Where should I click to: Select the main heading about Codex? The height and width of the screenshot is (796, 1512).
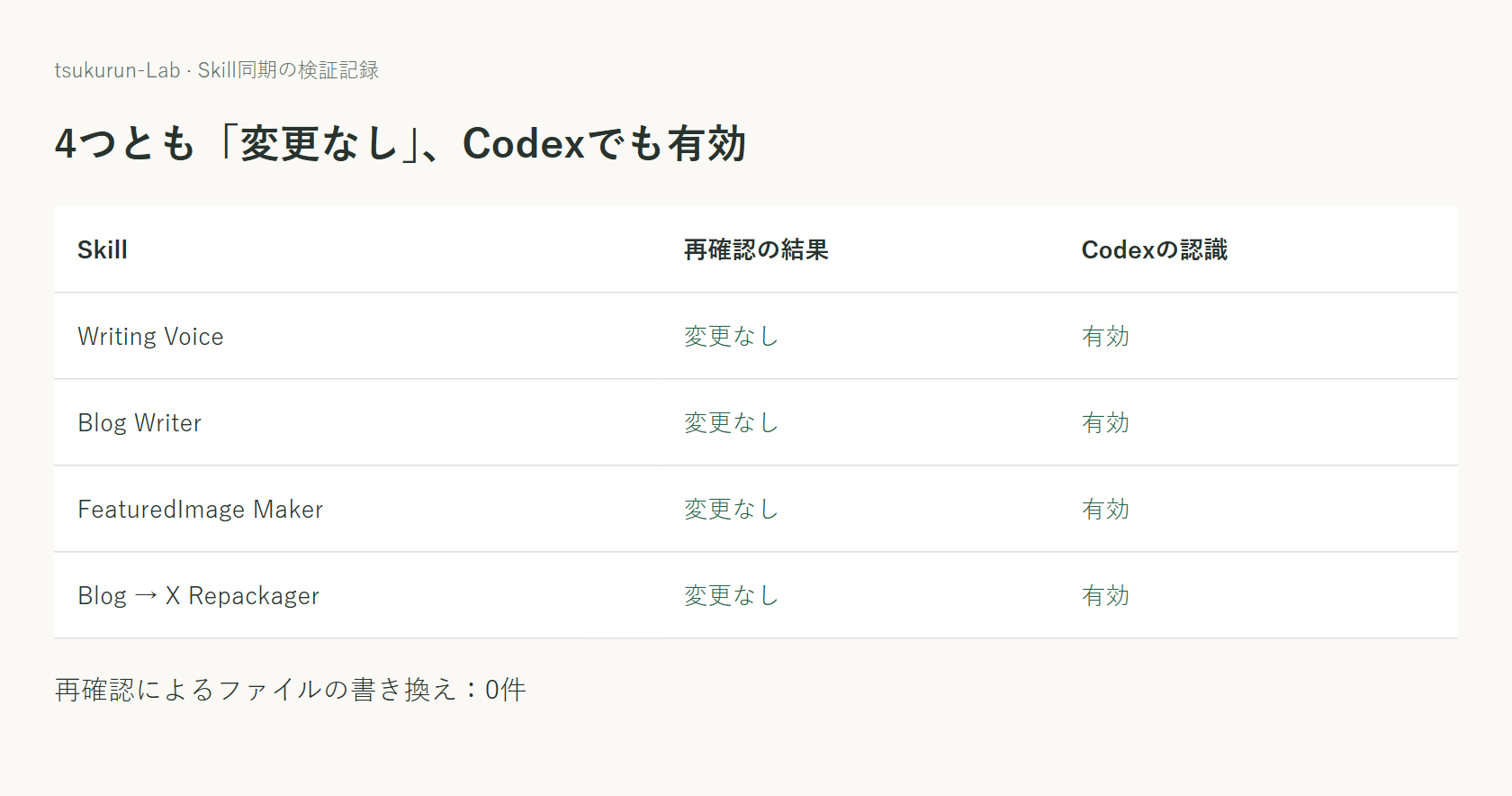(x=400, y=143)
